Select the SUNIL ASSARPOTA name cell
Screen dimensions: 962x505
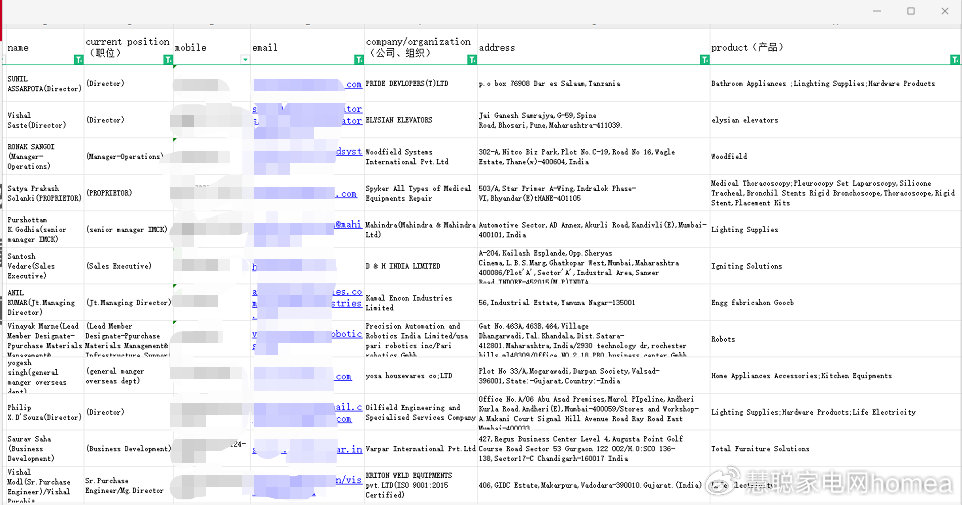pyautogui.click(x=45, y=83)
